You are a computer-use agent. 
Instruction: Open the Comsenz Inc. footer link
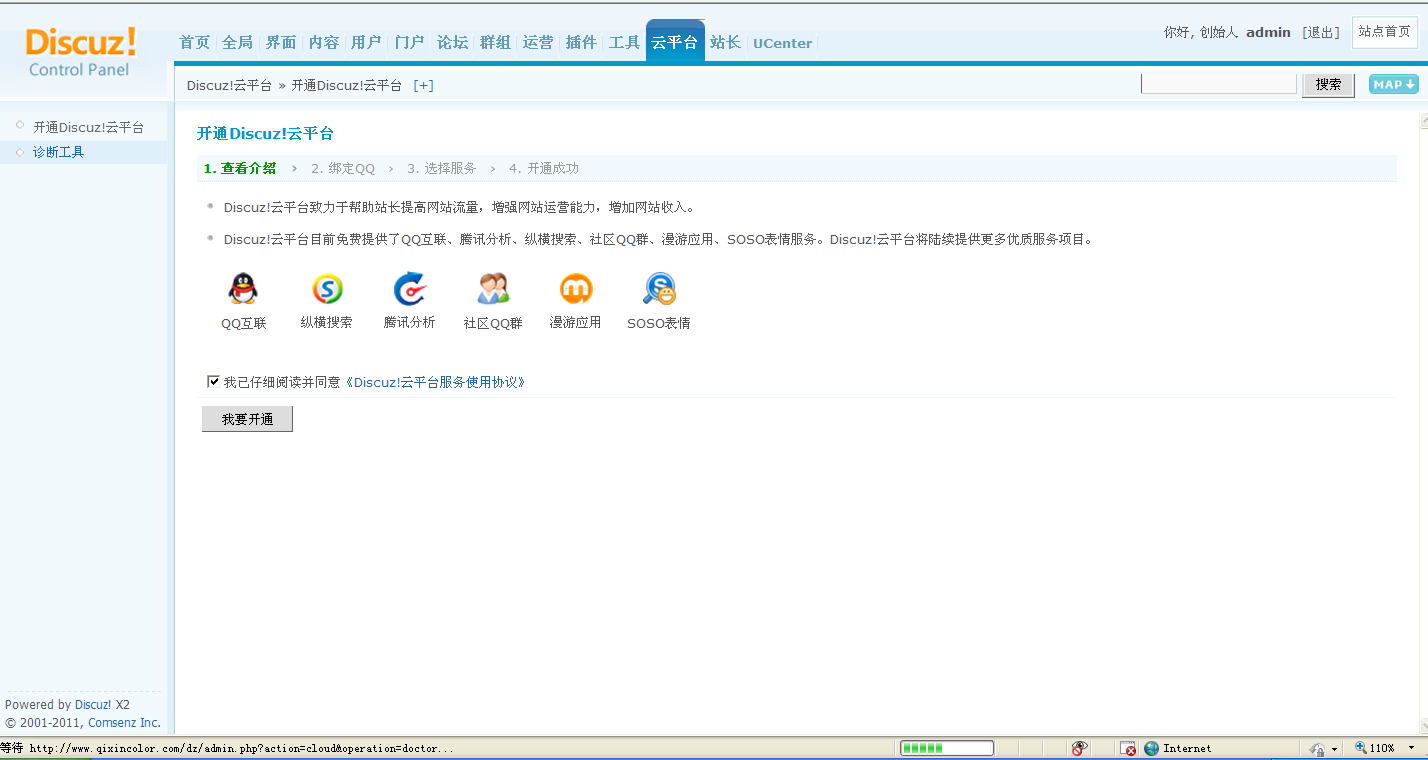[x=124, y=722]
